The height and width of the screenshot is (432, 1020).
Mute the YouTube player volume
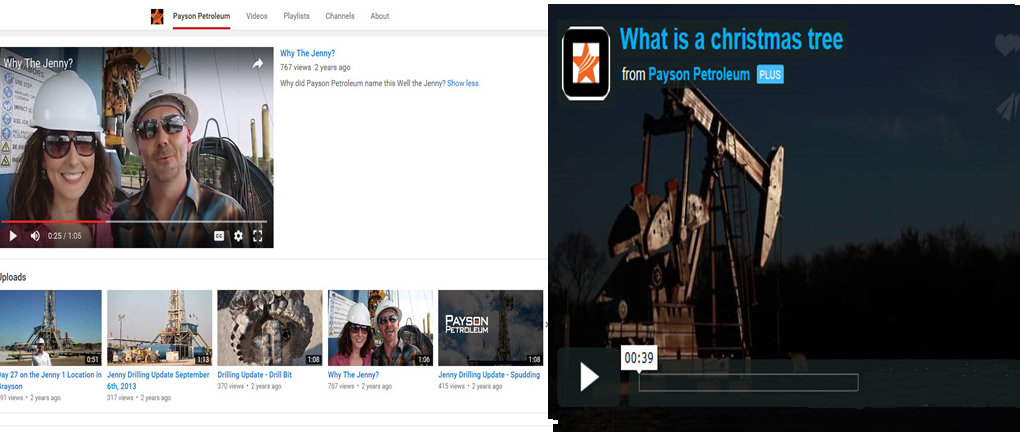34,236
